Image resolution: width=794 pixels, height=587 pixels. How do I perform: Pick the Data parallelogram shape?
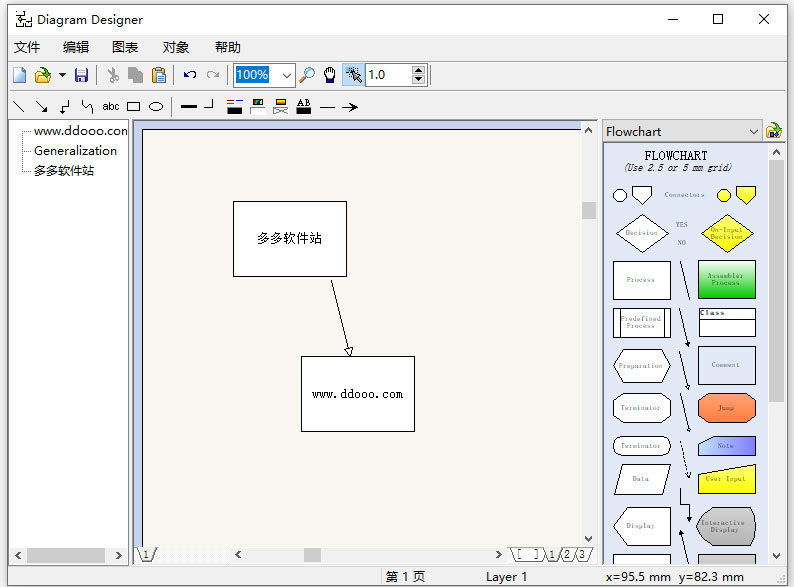[642, 479]
